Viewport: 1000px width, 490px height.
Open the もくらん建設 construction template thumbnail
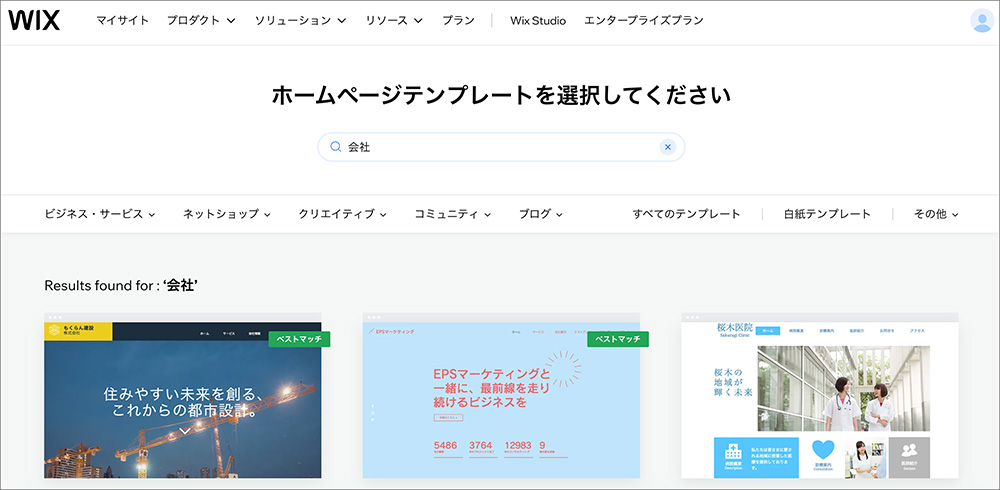tap(183, 396)
